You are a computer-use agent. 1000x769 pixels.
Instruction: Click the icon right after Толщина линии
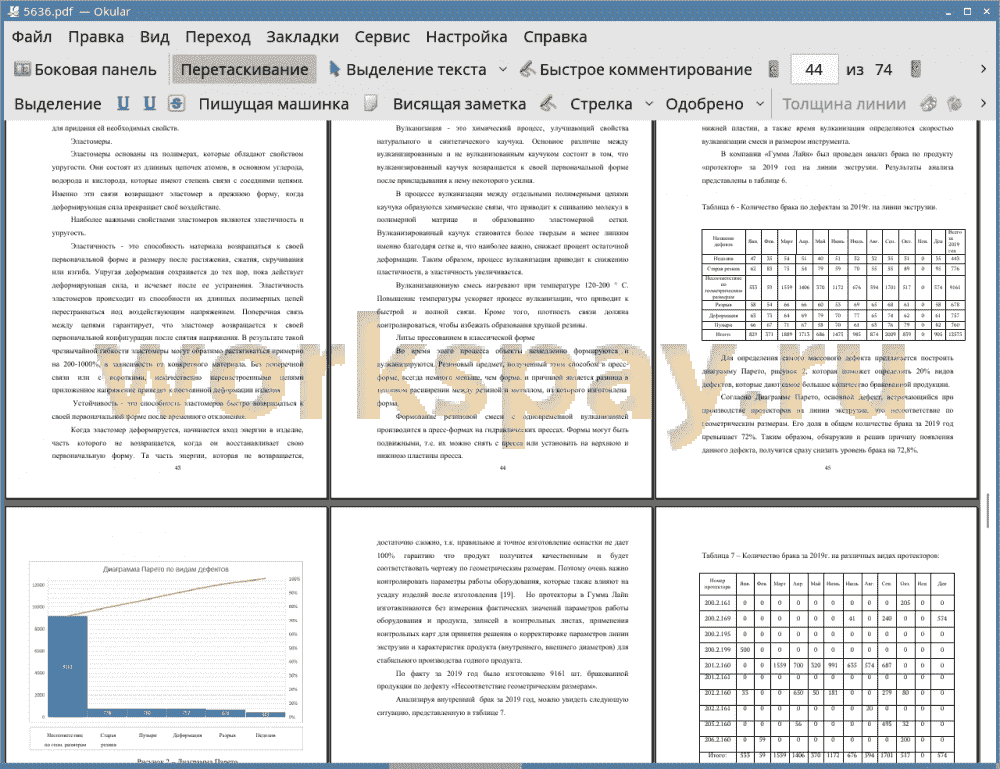coord(928,103)
